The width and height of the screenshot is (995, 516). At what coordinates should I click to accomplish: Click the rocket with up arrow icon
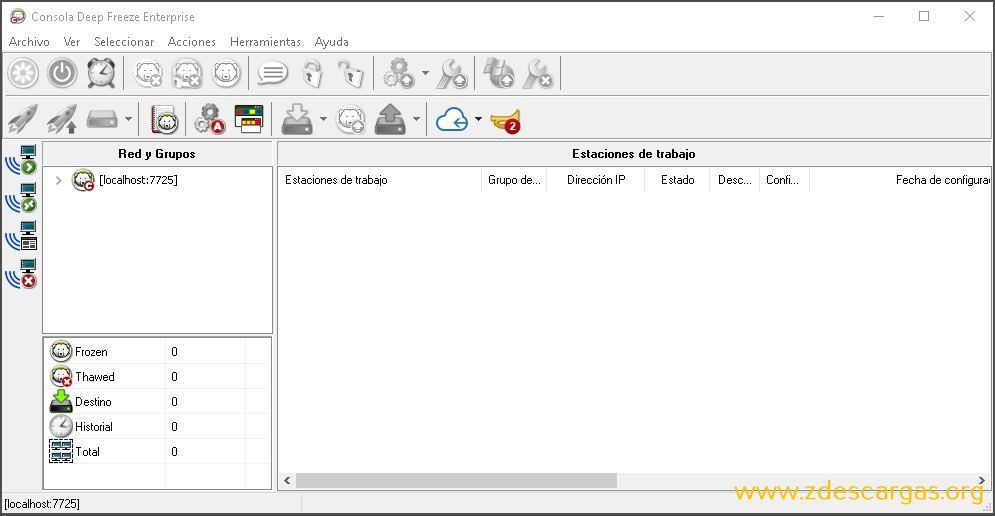[62, 119]
